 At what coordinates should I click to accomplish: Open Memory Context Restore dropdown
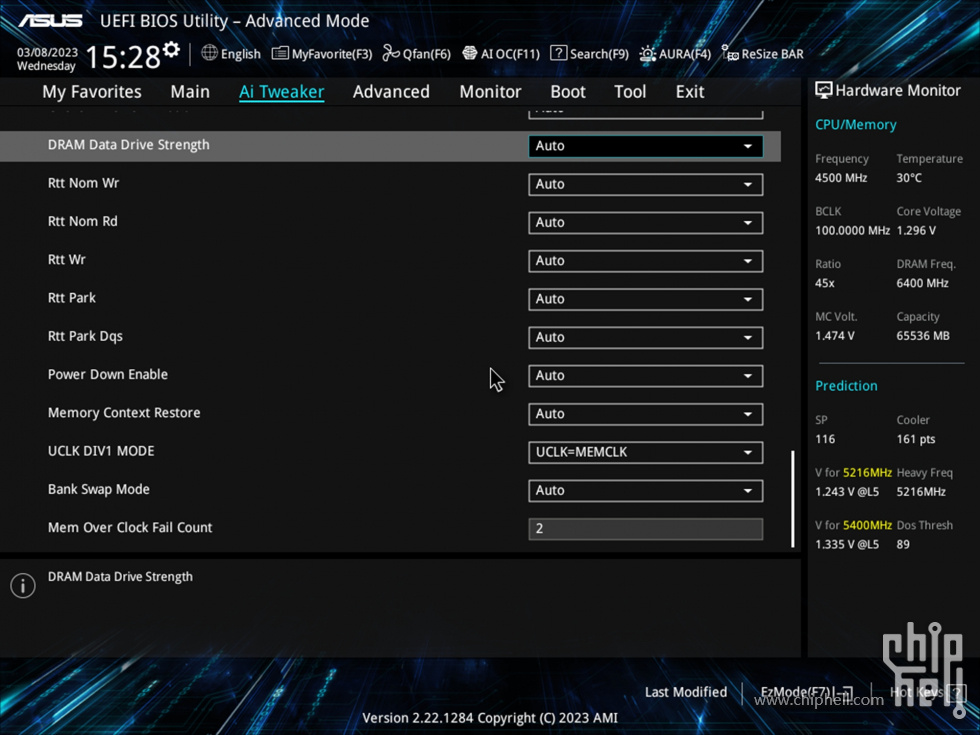point(646,414)
